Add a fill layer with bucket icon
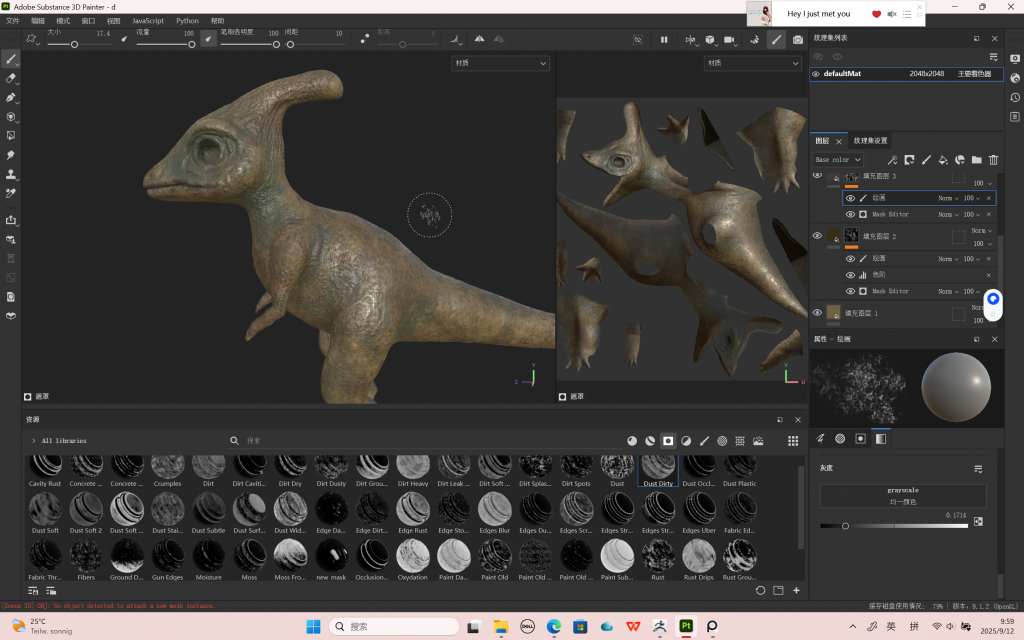The width and height of the screenshot is (1024, 640). coord(942,160)
